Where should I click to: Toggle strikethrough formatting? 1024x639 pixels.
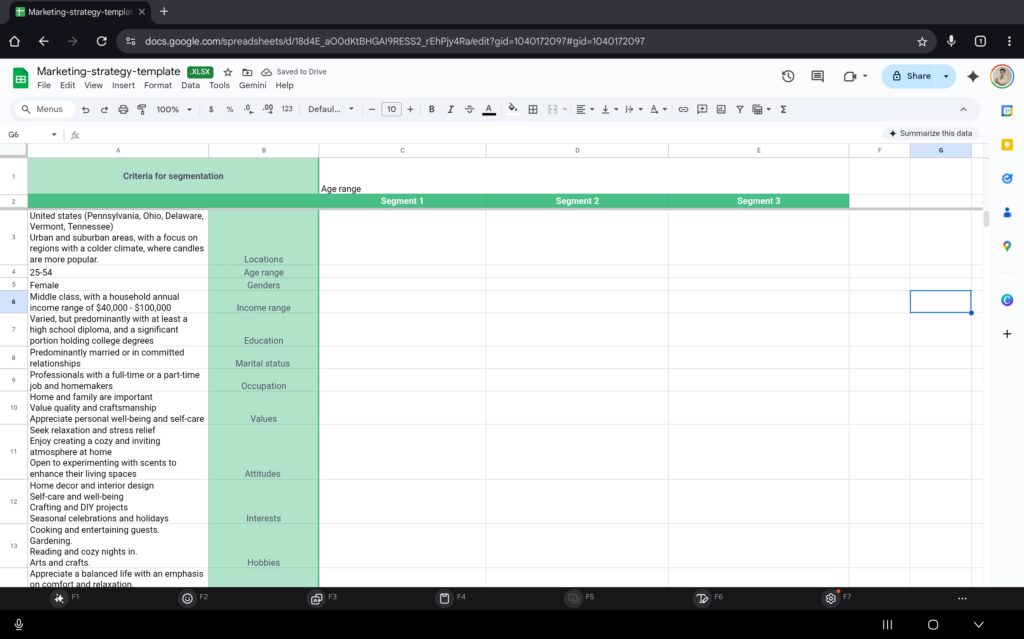470,109
